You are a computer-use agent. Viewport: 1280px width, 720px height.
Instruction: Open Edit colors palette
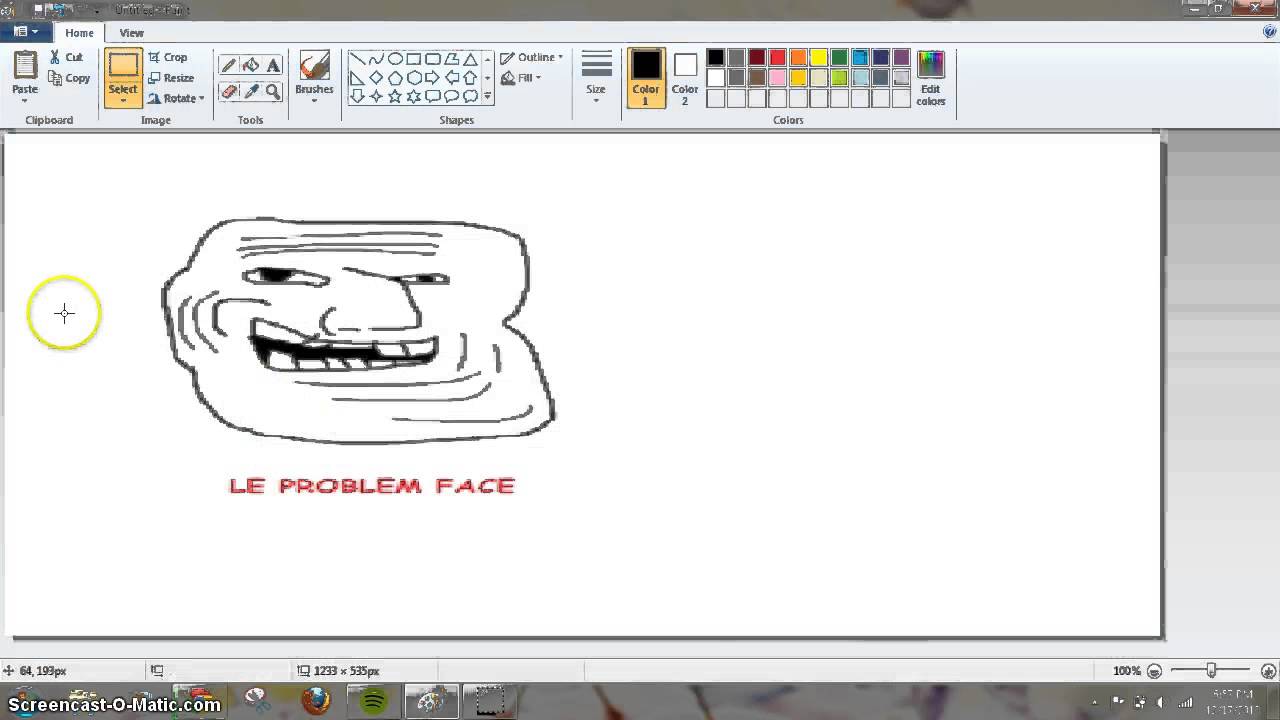pos(930,78)
